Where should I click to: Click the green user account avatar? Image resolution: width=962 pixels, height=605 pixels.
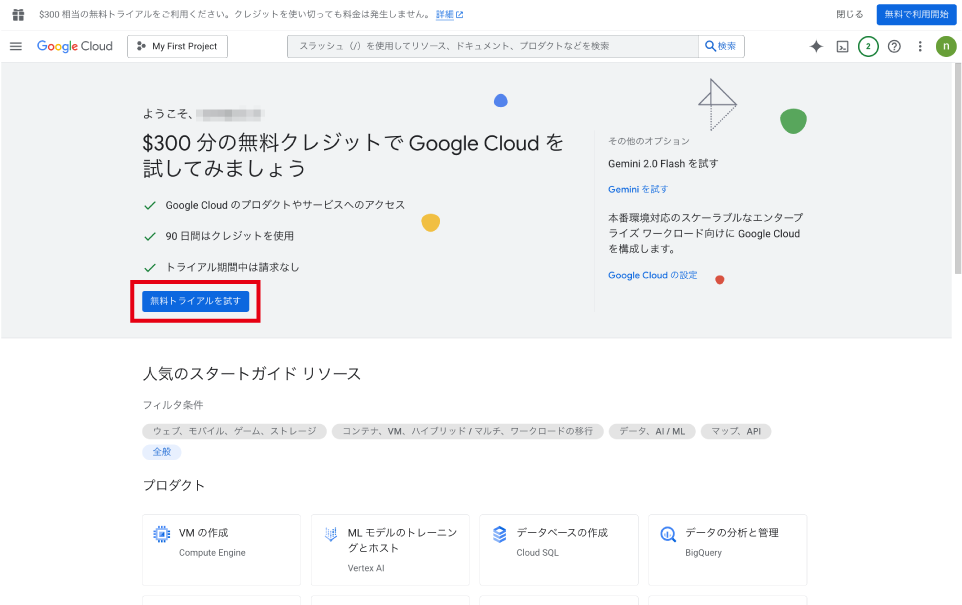(946, 46)
